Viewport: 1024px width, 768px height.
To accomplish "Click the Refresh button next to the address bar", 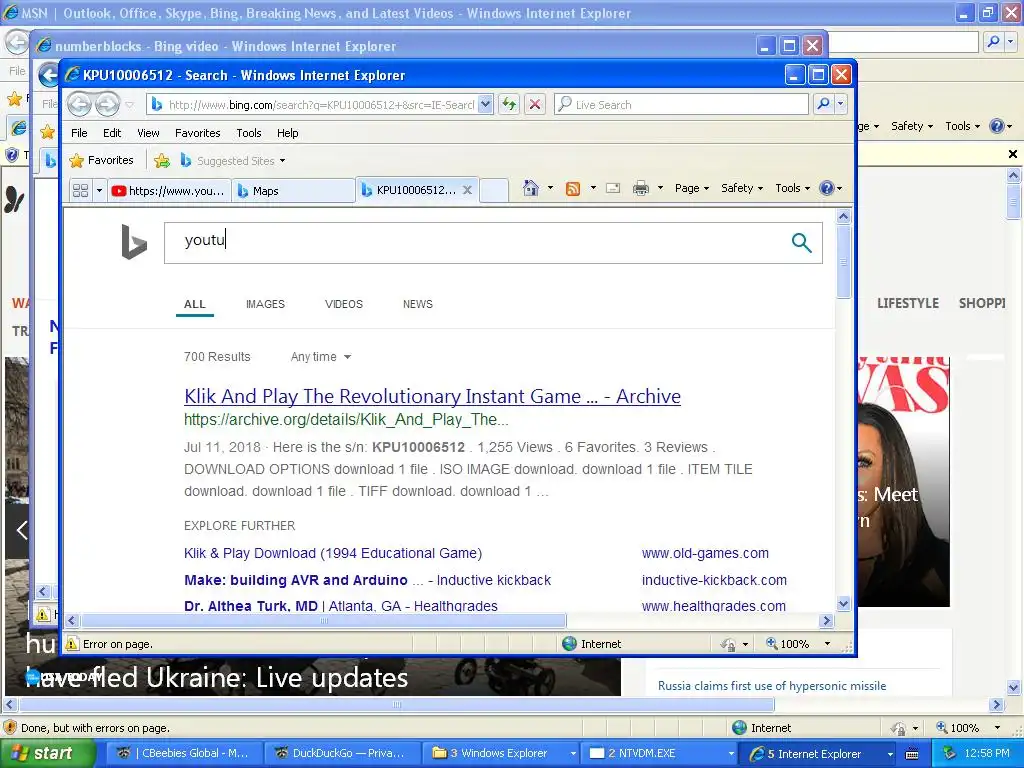I will [x=509, y=104].
